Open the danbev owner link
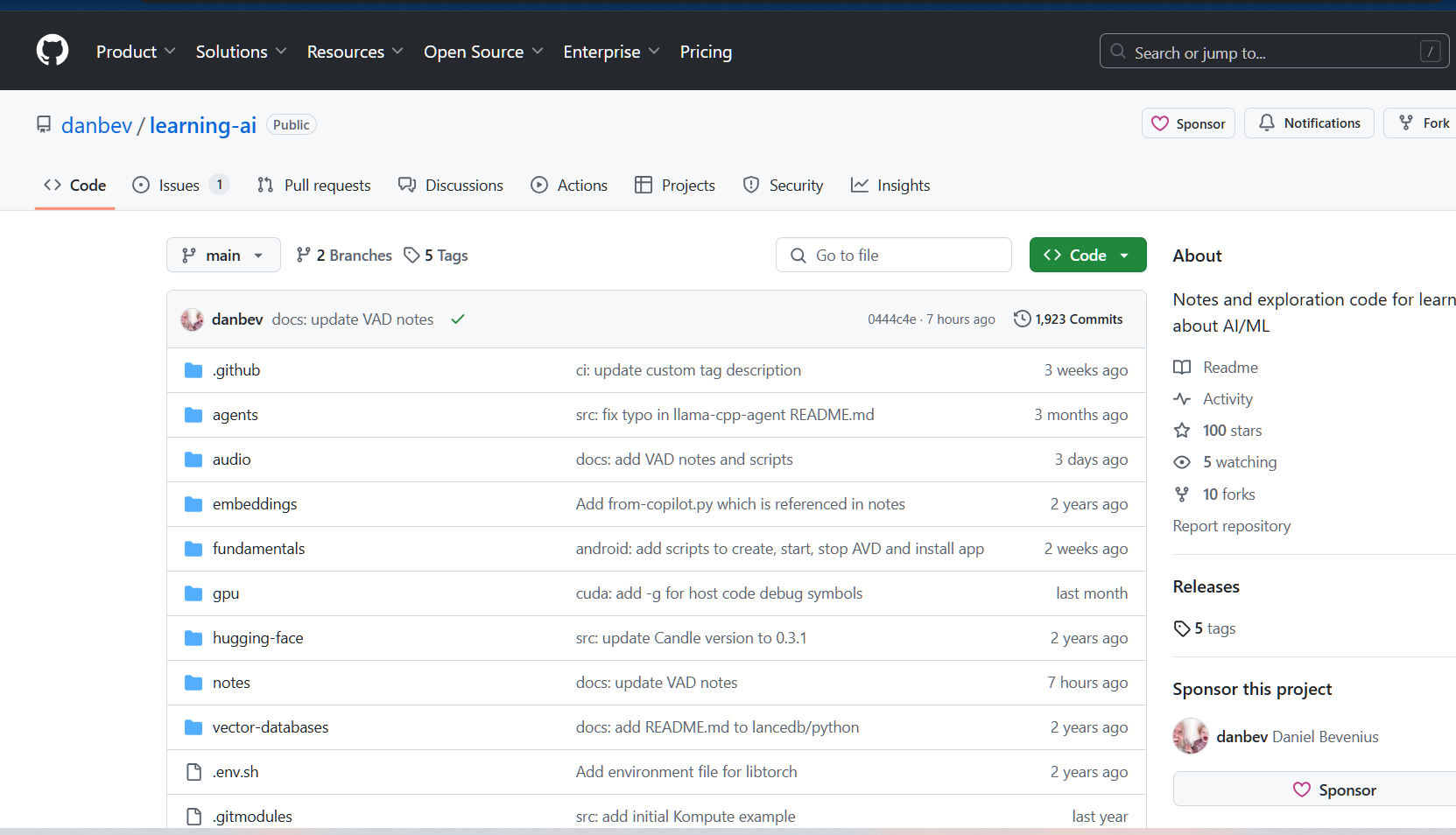 click(x=96, y=125)
